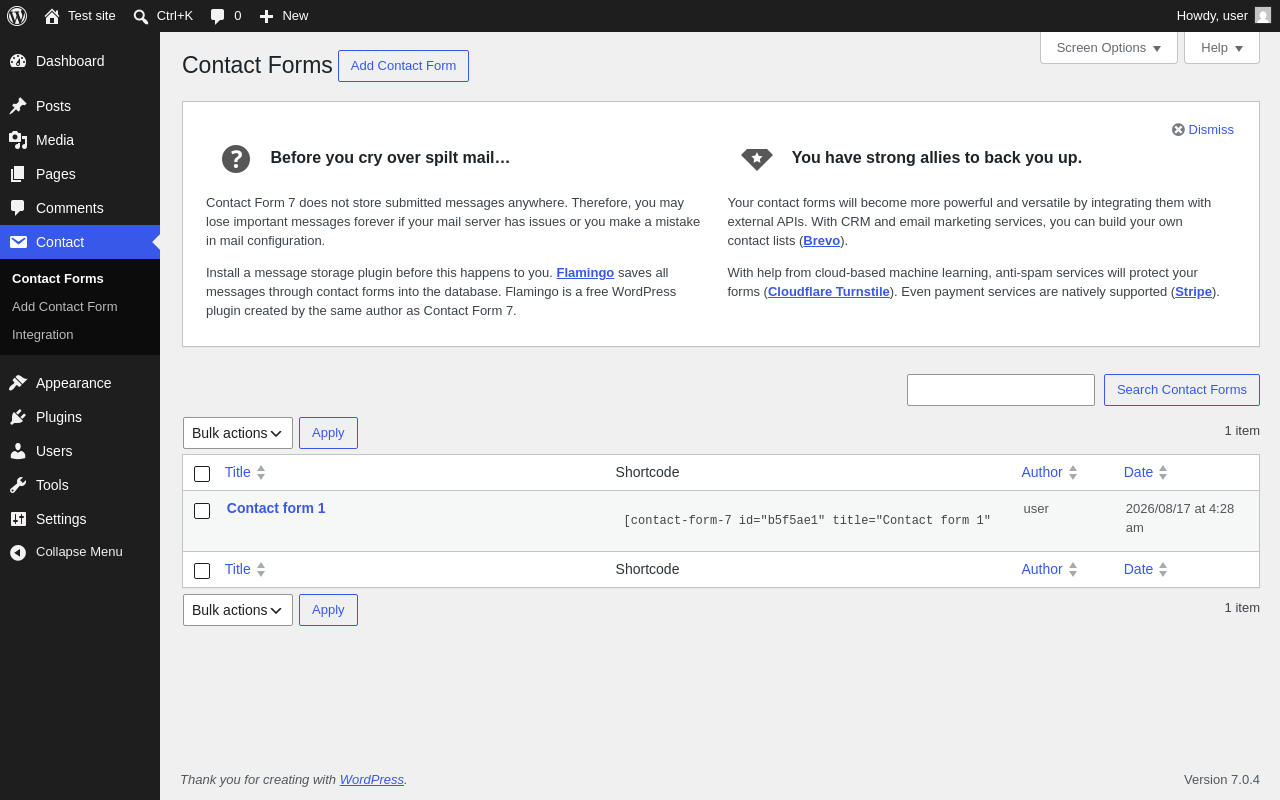Click the Dismiss link text
Screen dimensions: 1280x800
tap(1211, 129)
